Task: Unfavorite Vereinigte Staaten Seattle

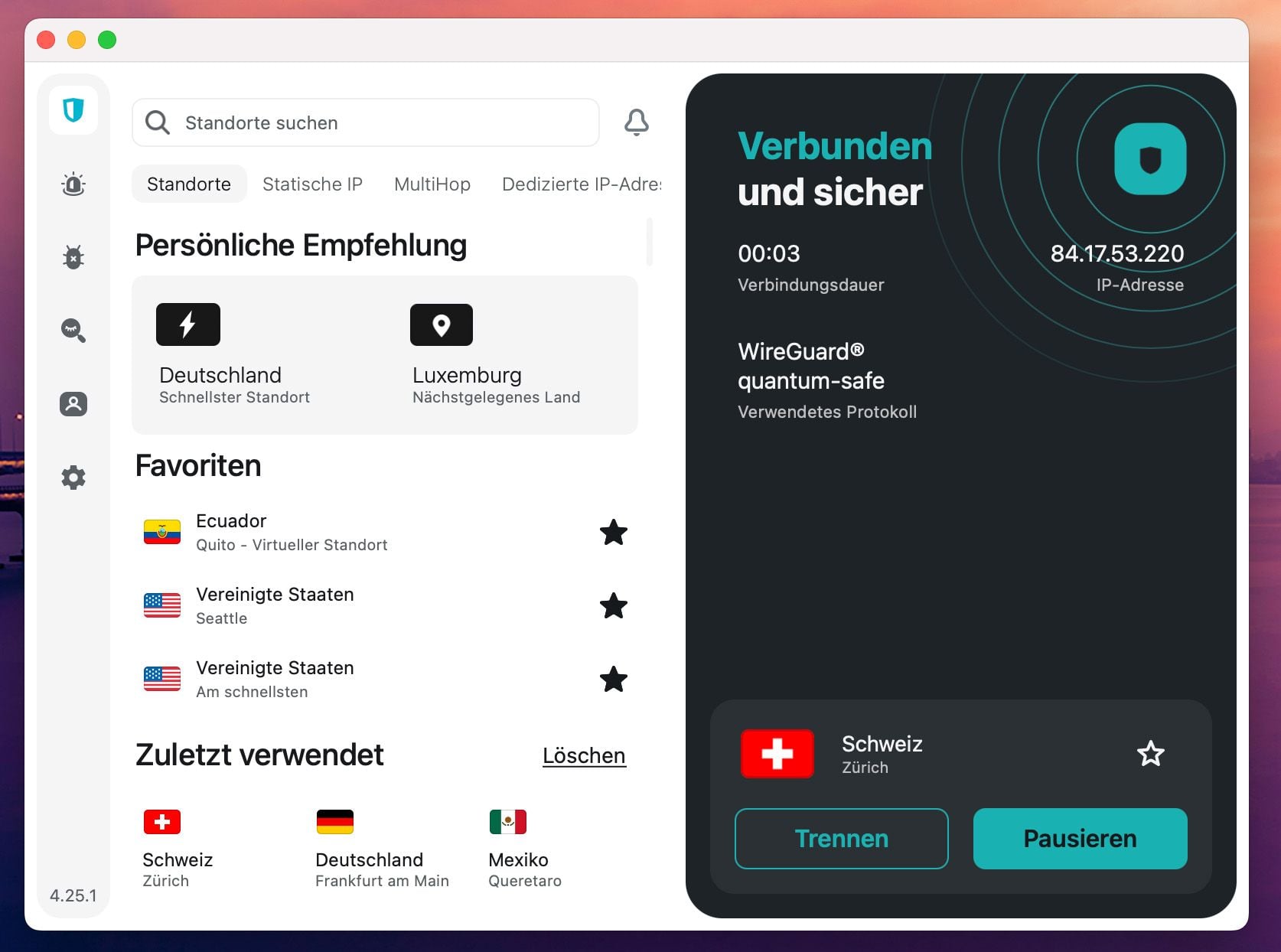Action: coord(614,606)
